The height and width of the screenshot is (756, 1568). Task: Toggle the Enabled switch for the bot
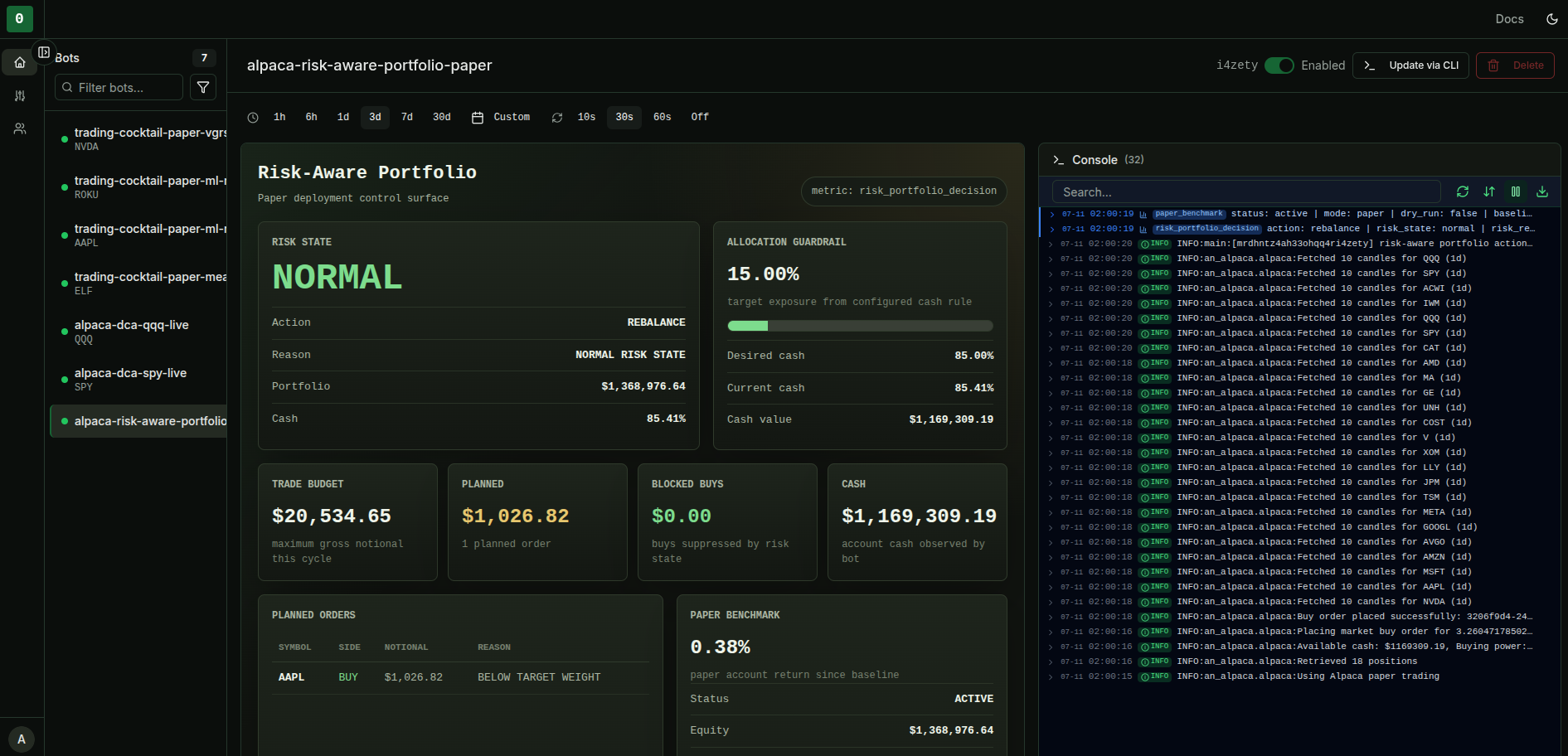point(1279,65)
